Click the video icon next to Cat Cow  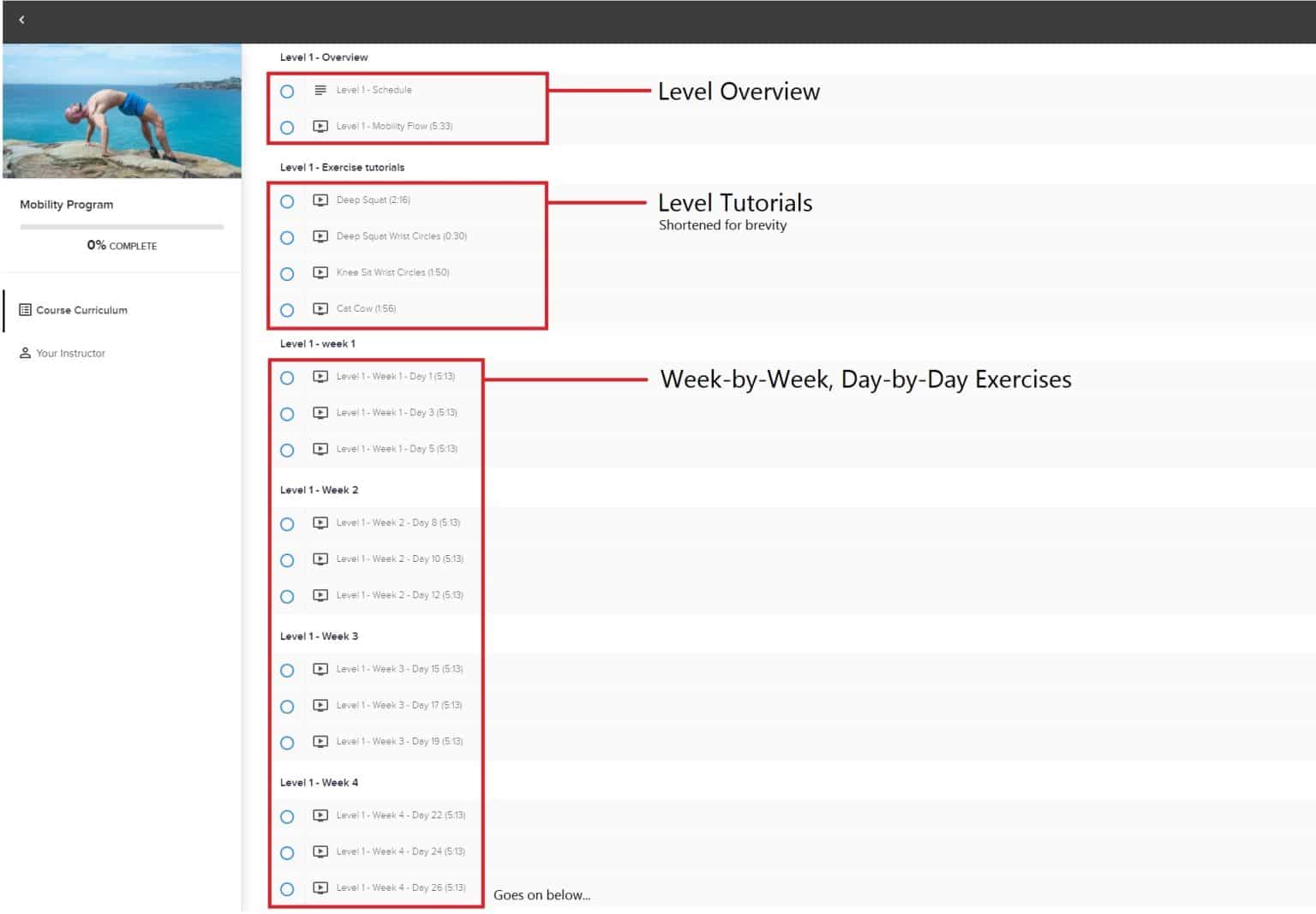click(x=320, y=308)
